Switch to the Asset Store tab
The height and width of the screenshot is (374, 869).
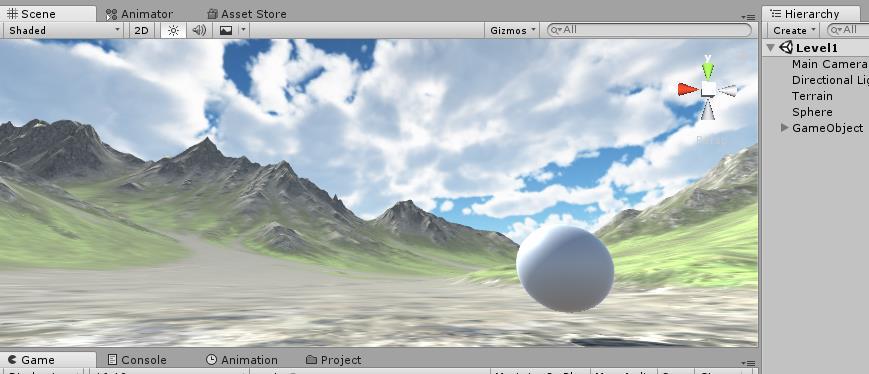coord(247,14)
